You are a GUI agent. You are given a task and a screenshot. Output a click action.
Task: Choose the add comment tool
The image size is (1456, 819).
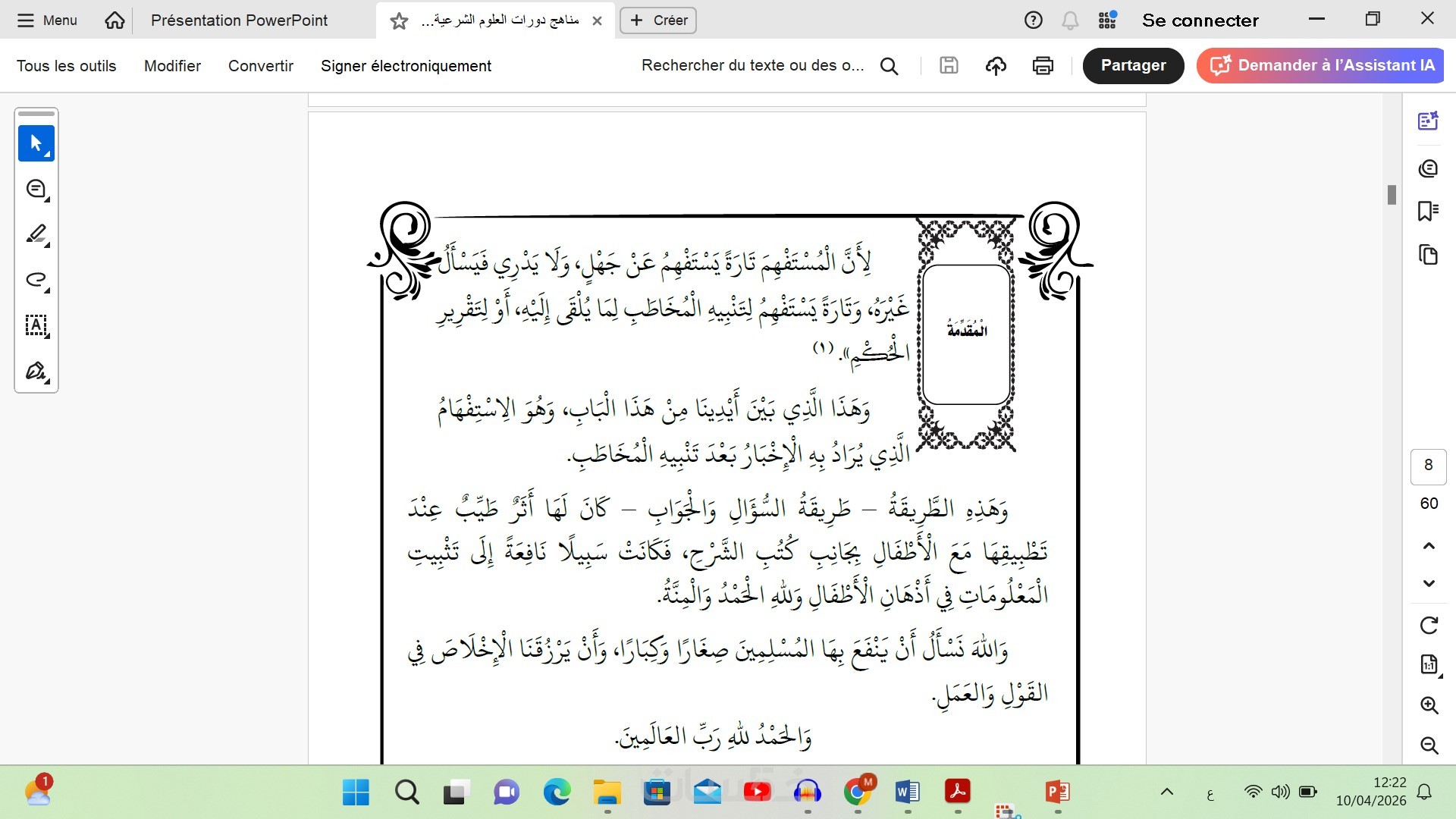36,189
